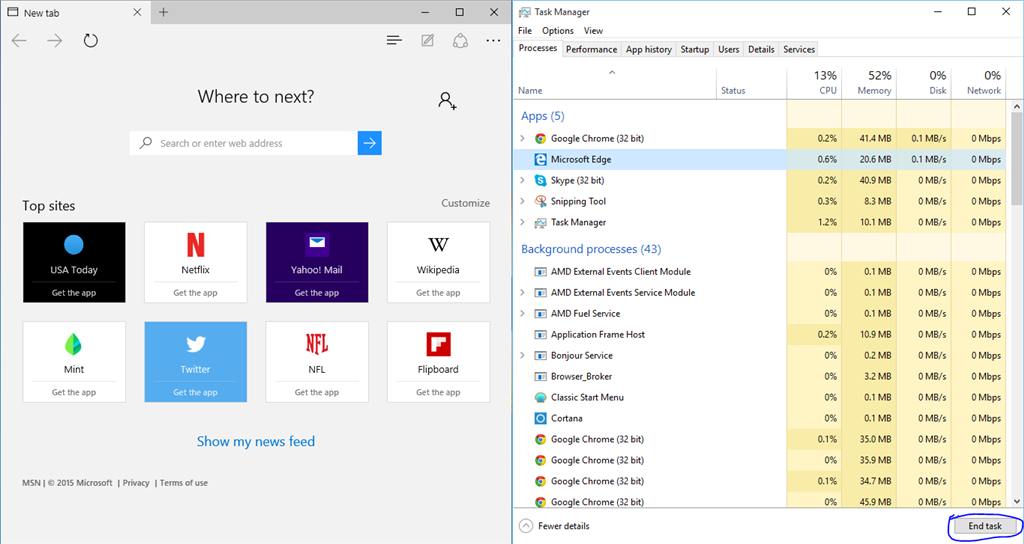Make a Web Note in Edge
Viewport: 1024px width, 544px height.
(428, 40)
